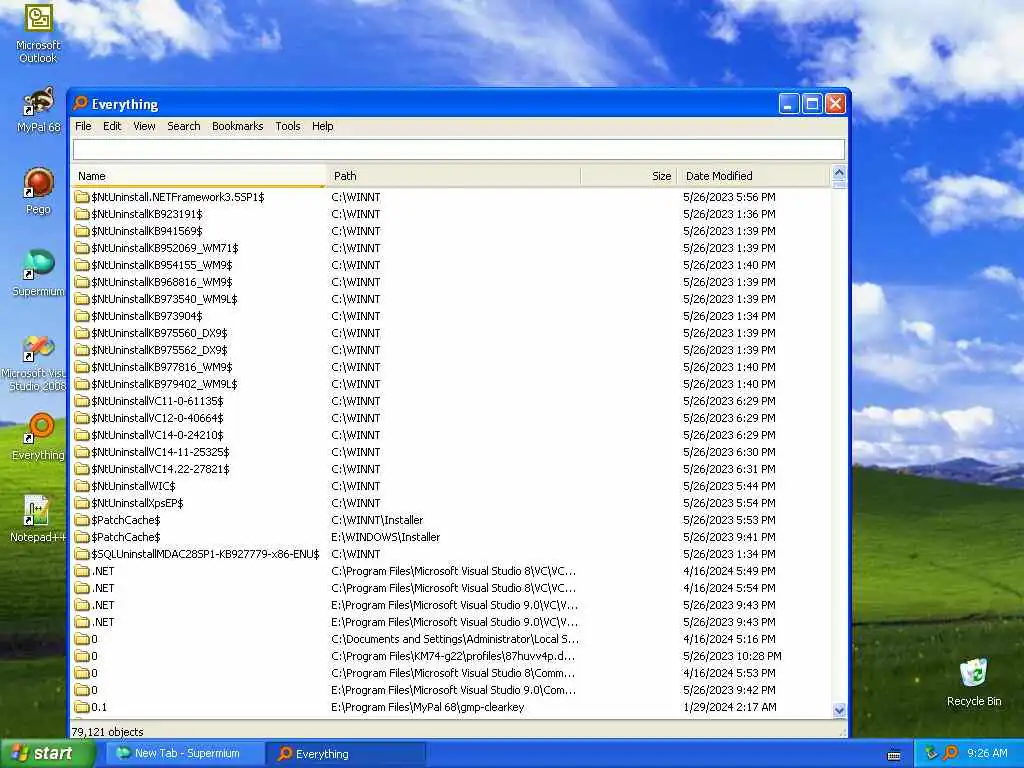
Task: Open the Pego desktop shortcut
Action: click(38, 191)
